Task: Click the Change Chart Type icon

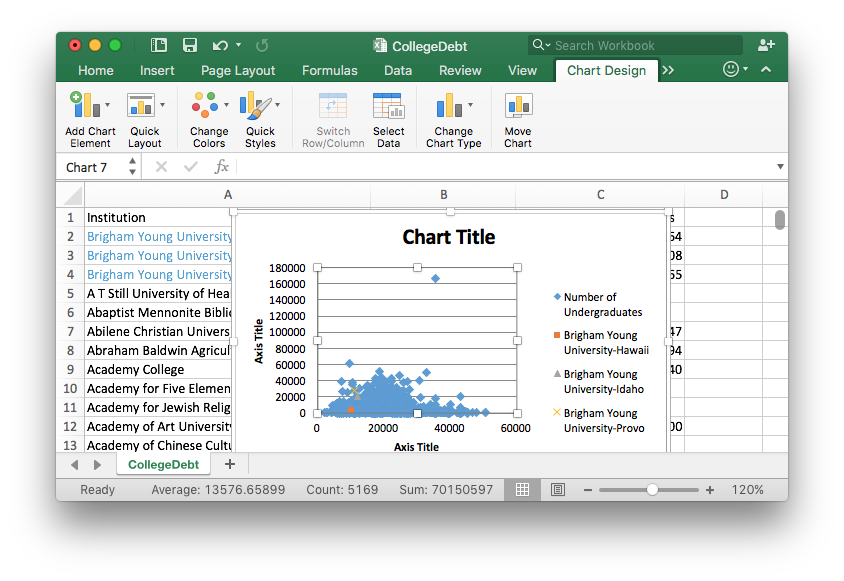Action: pos(449,105)
